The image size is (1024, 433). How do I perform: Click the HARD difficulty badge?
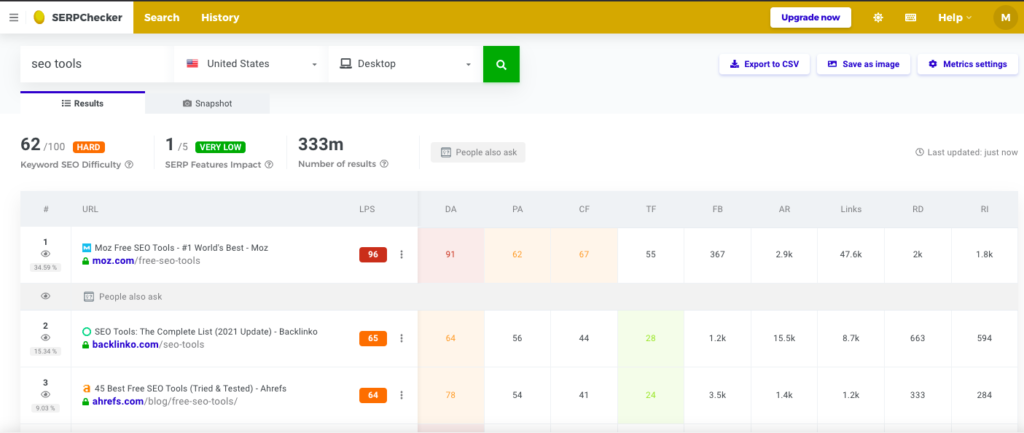(x=89, y=147)
